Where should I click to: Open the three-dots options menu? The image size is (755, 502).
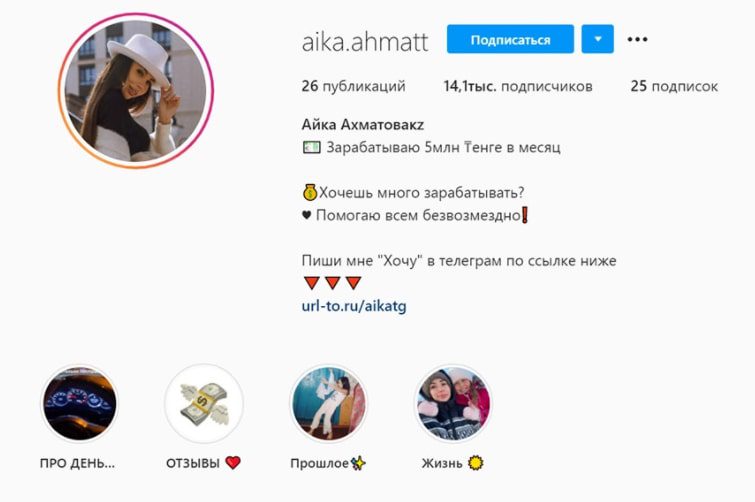(x=637, y=39)
